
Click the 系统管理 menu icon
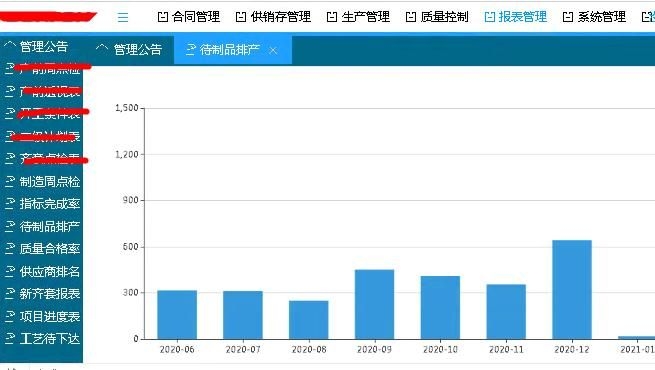pos(568,17)
